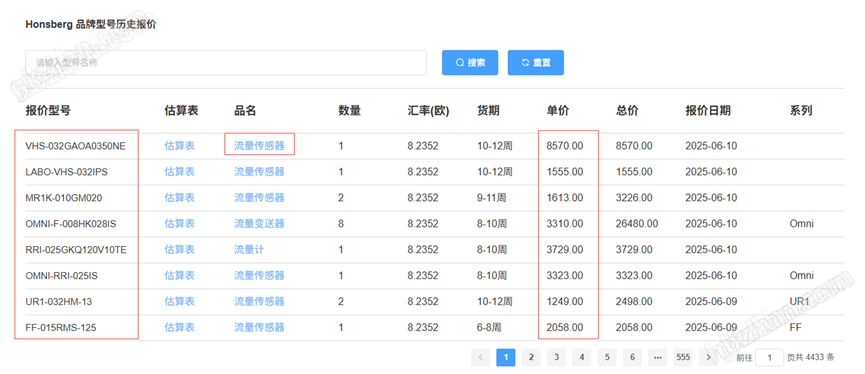
Task: Open 估算表 link for FF-015RMS-125
Action: [179, 328]
